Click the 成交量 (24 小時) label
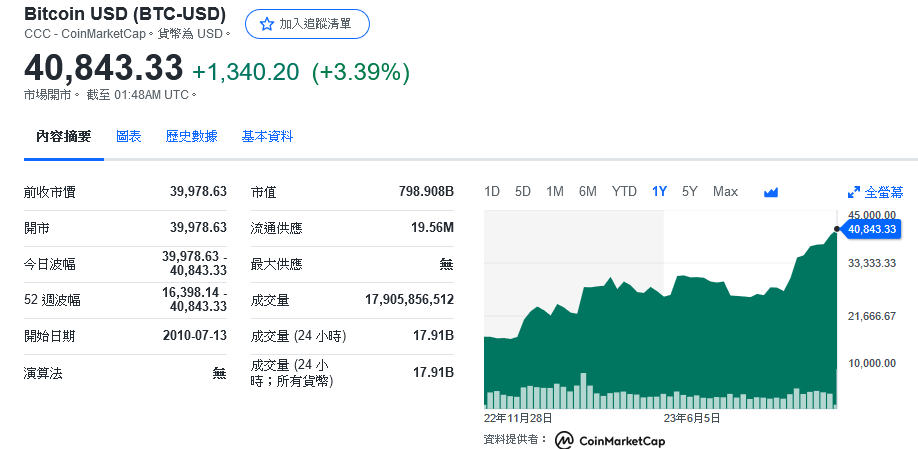 coord(299,337)
